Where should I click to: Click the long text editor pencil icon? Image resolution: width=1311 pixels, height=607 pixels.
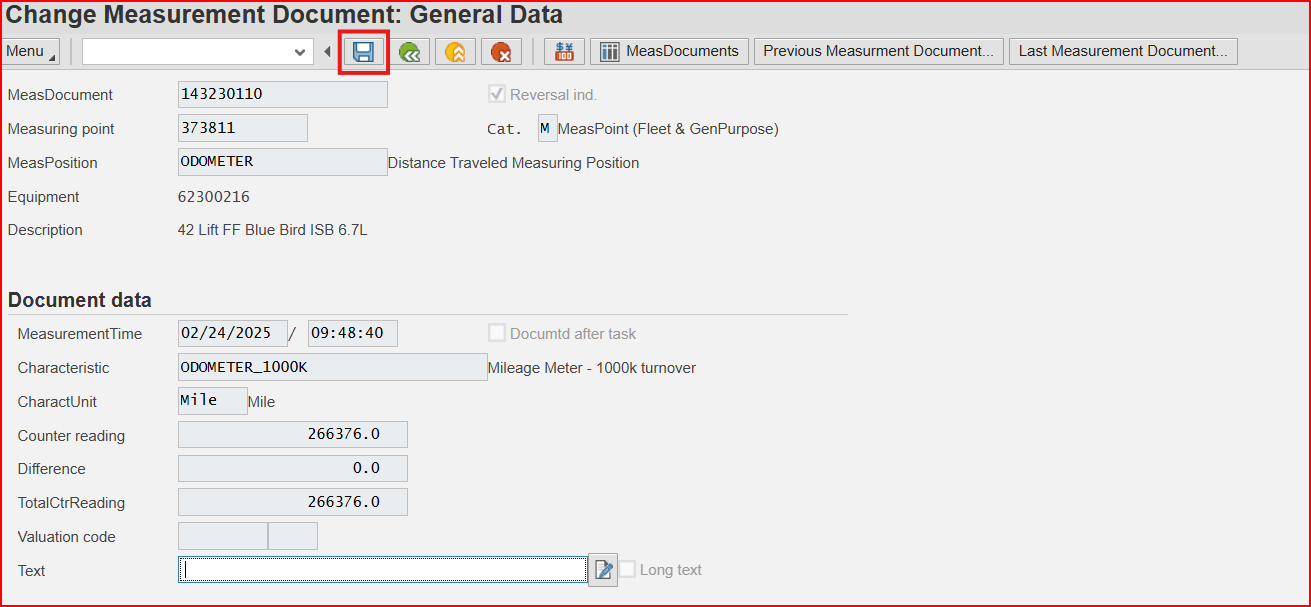tap(603, 570)
